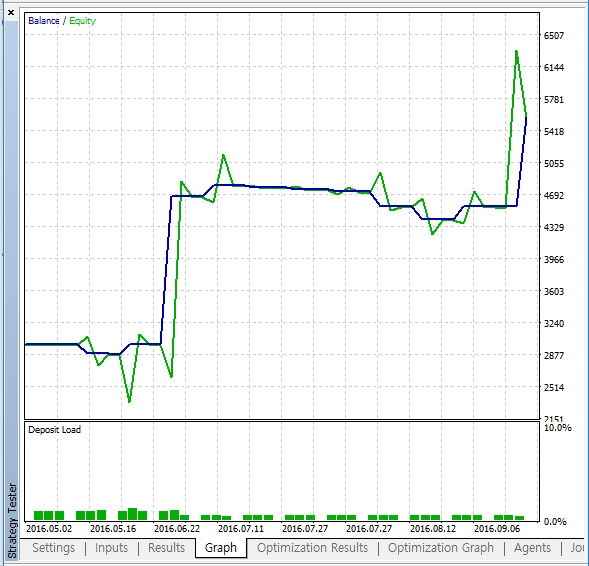This screenshot has width=589, height=566.
Task: Click the 2877 axis value
Action: (x=554, y=355)
